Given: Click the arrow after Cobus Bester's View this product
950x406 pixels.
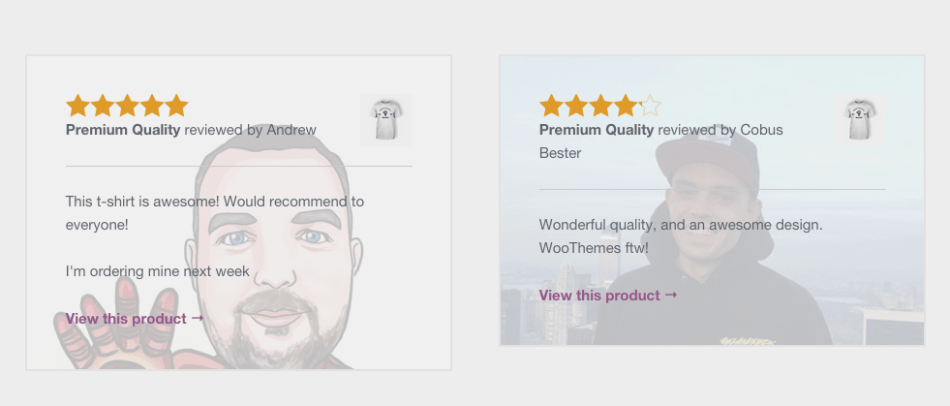Looking at the screenshot, I should (671, 295).
